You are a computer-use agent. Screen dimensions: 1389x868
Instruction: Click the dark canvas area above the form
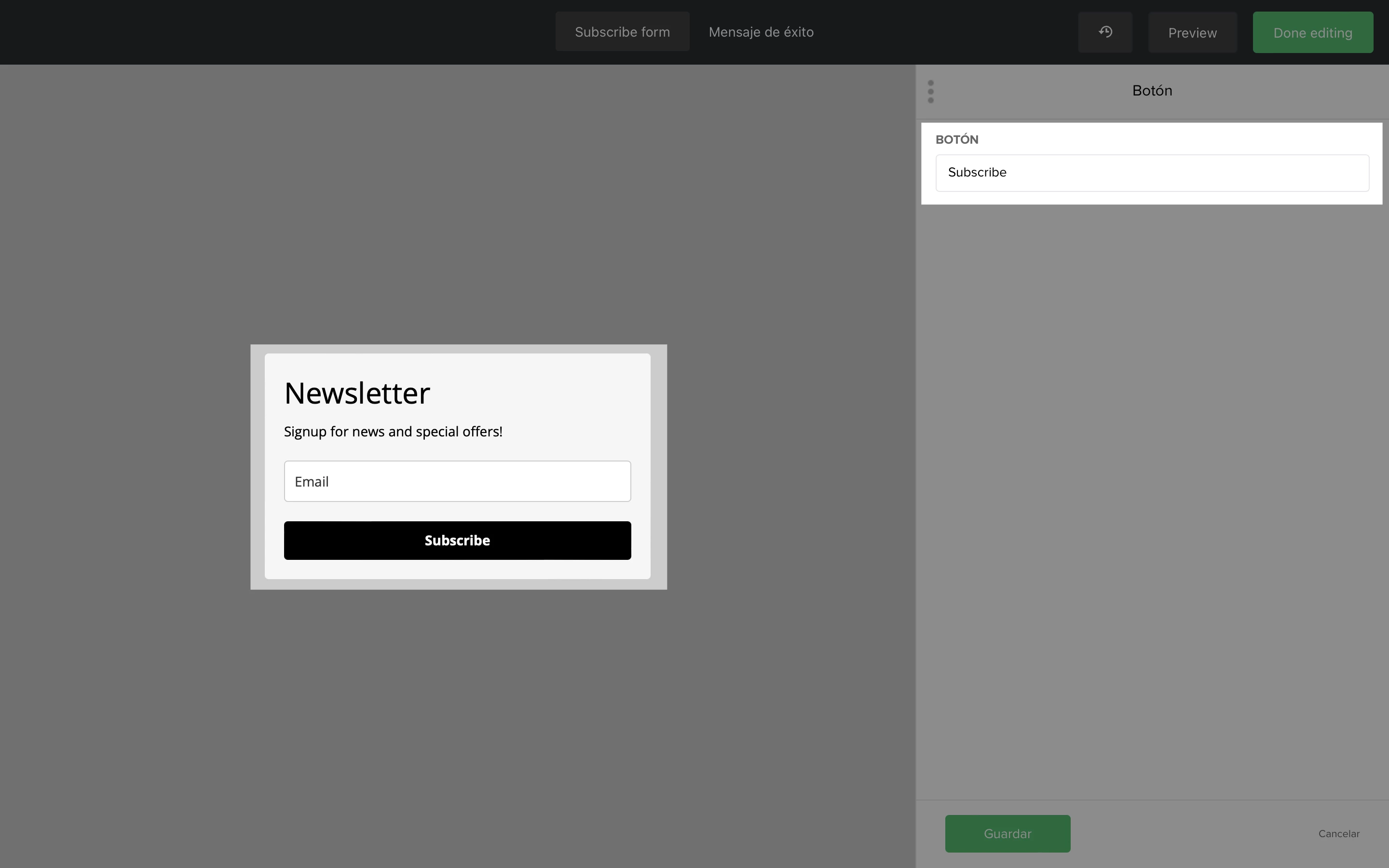(459, 201)
